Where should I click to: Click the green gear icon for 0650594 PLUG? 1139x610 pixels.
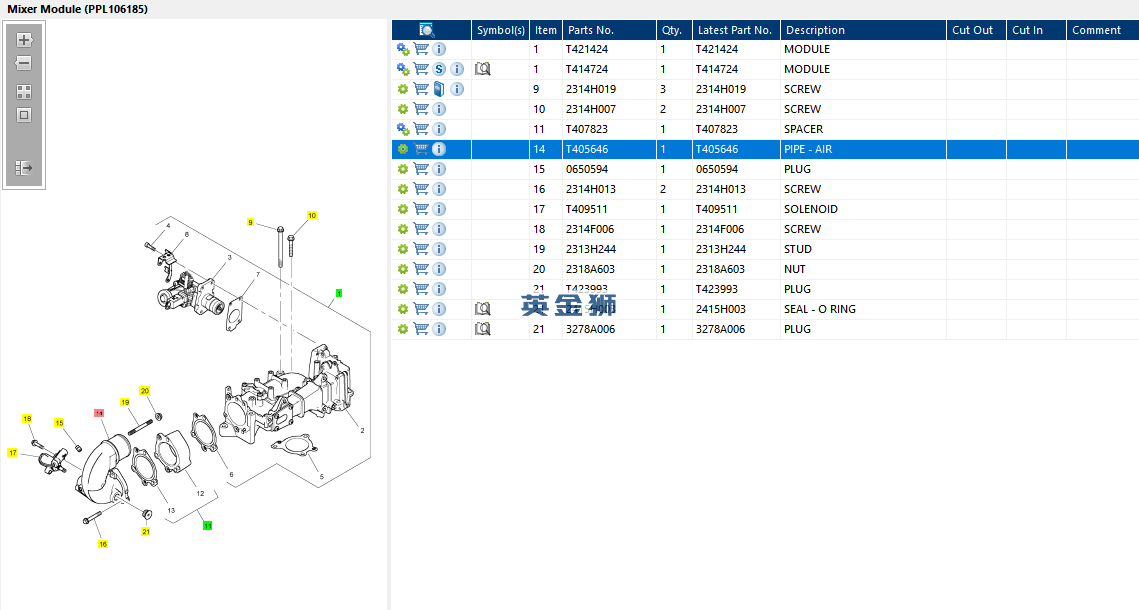402,168
